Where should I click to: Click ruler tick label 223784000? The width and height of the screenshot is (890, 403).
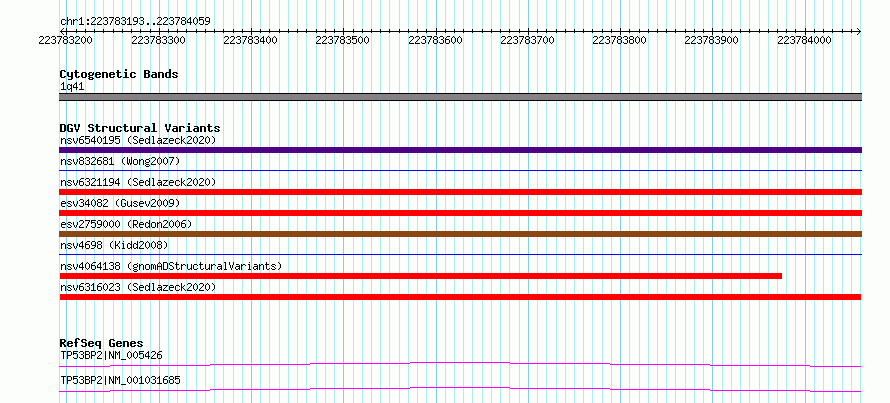point(804,40)
